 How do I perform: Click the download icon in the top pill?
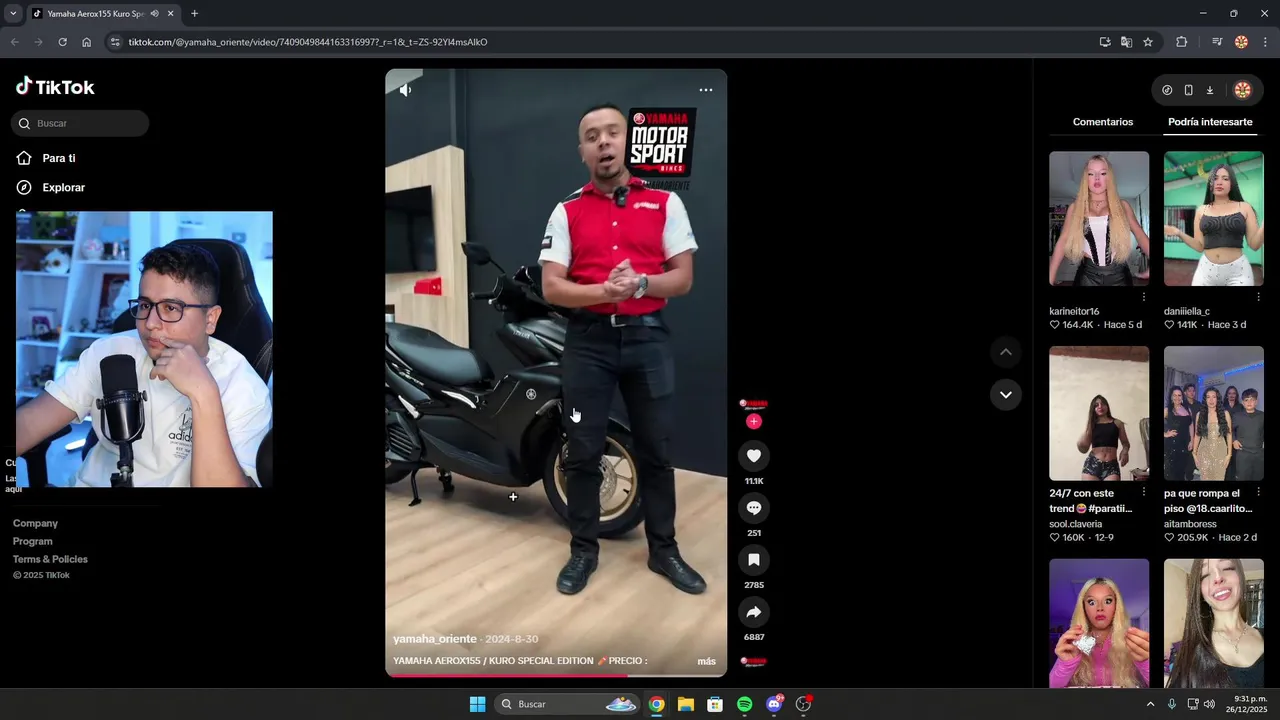(x=1209, y=90)
